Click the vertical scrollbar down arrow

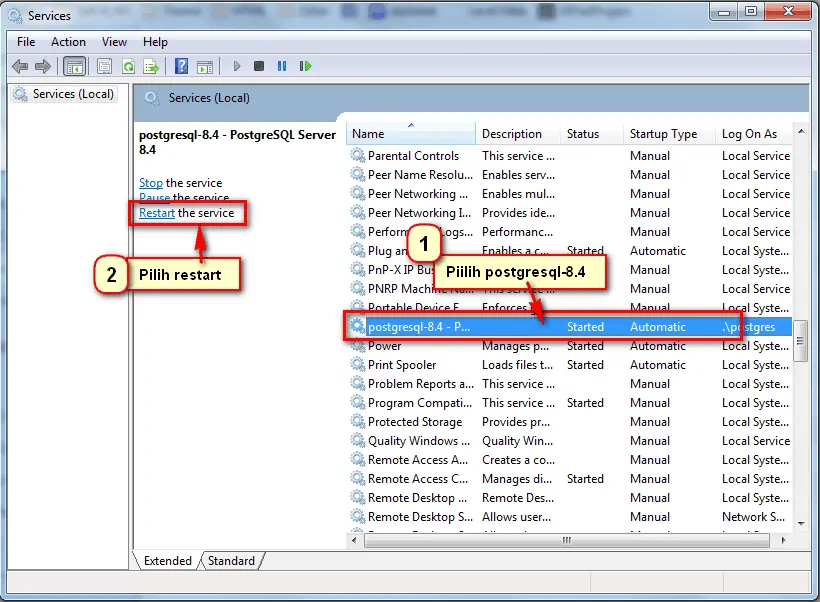click(x=801, y=524)
